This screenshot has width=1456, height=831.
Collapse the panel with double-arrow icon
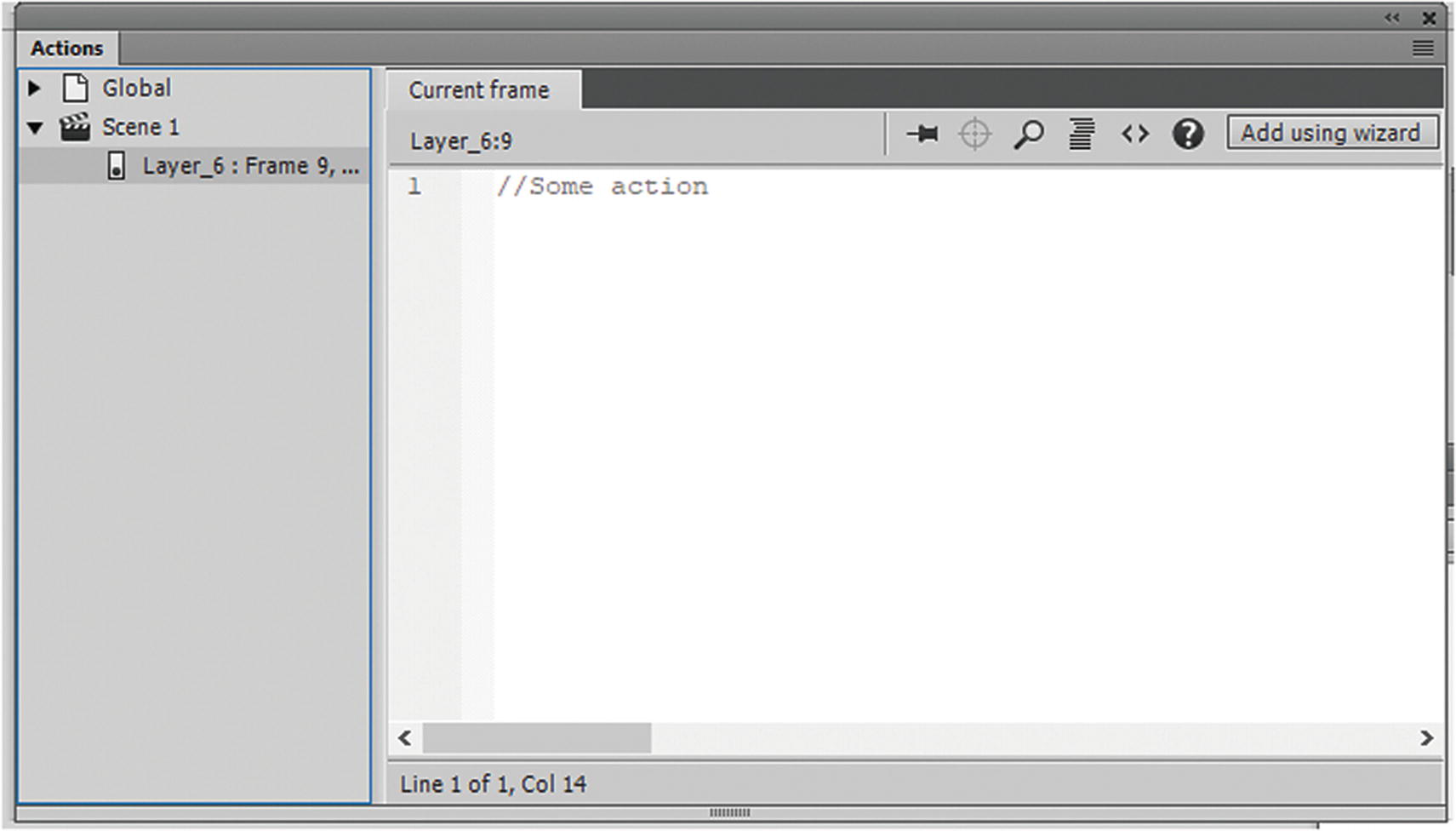pos(1392,17)
